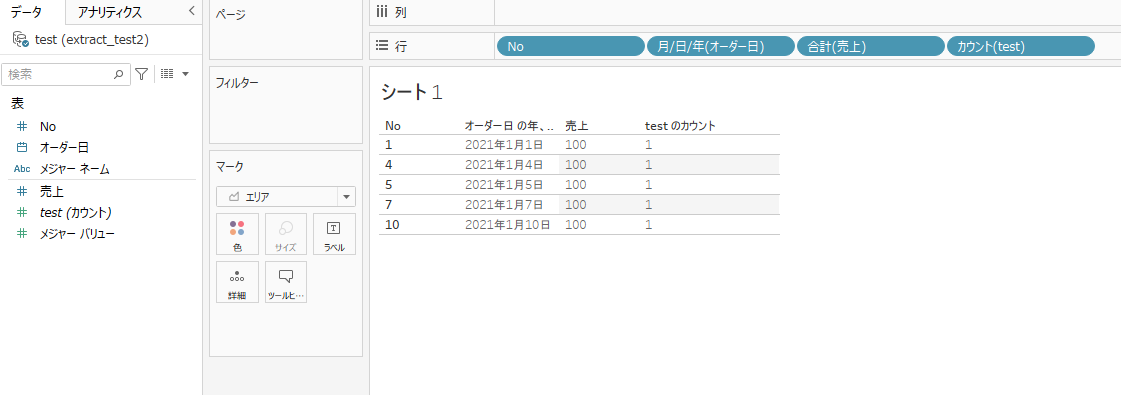1121x395 pixels.
Task: Click the フィルター shelf
Action: (x=286, y=106)
